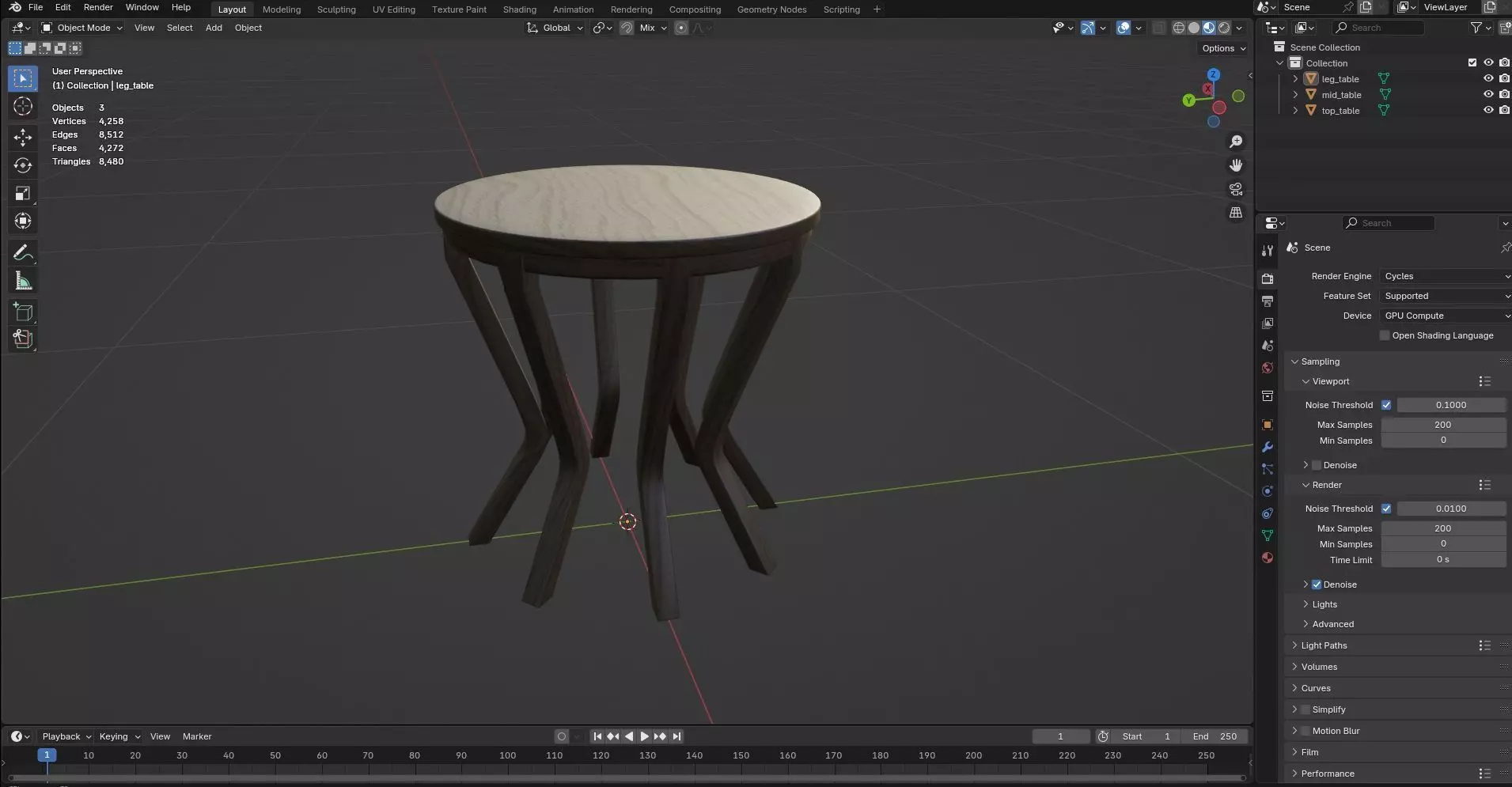Play animation forward

[644, 736]
